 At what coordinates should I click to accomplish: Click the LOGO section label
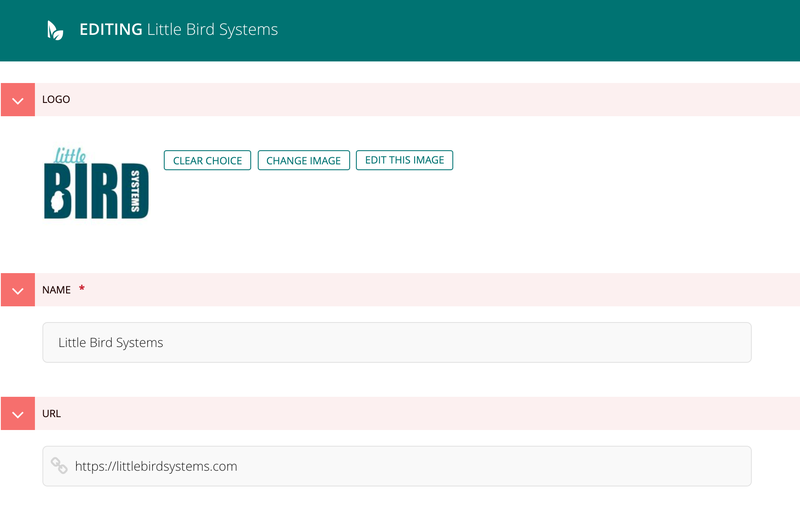[56, 100]
